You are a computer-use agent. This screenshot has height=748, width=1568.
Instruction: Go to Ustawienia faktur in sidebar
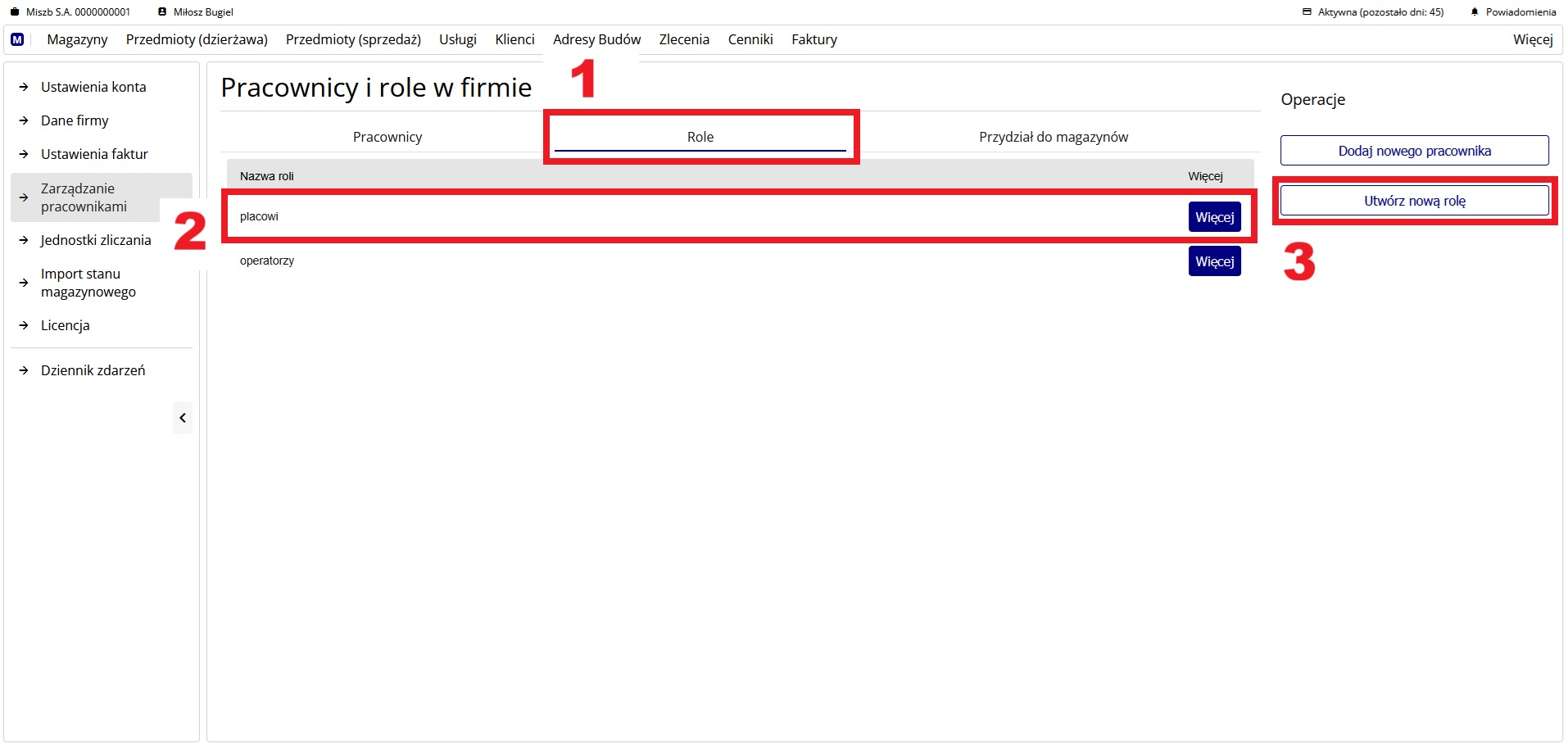point(94,154)
